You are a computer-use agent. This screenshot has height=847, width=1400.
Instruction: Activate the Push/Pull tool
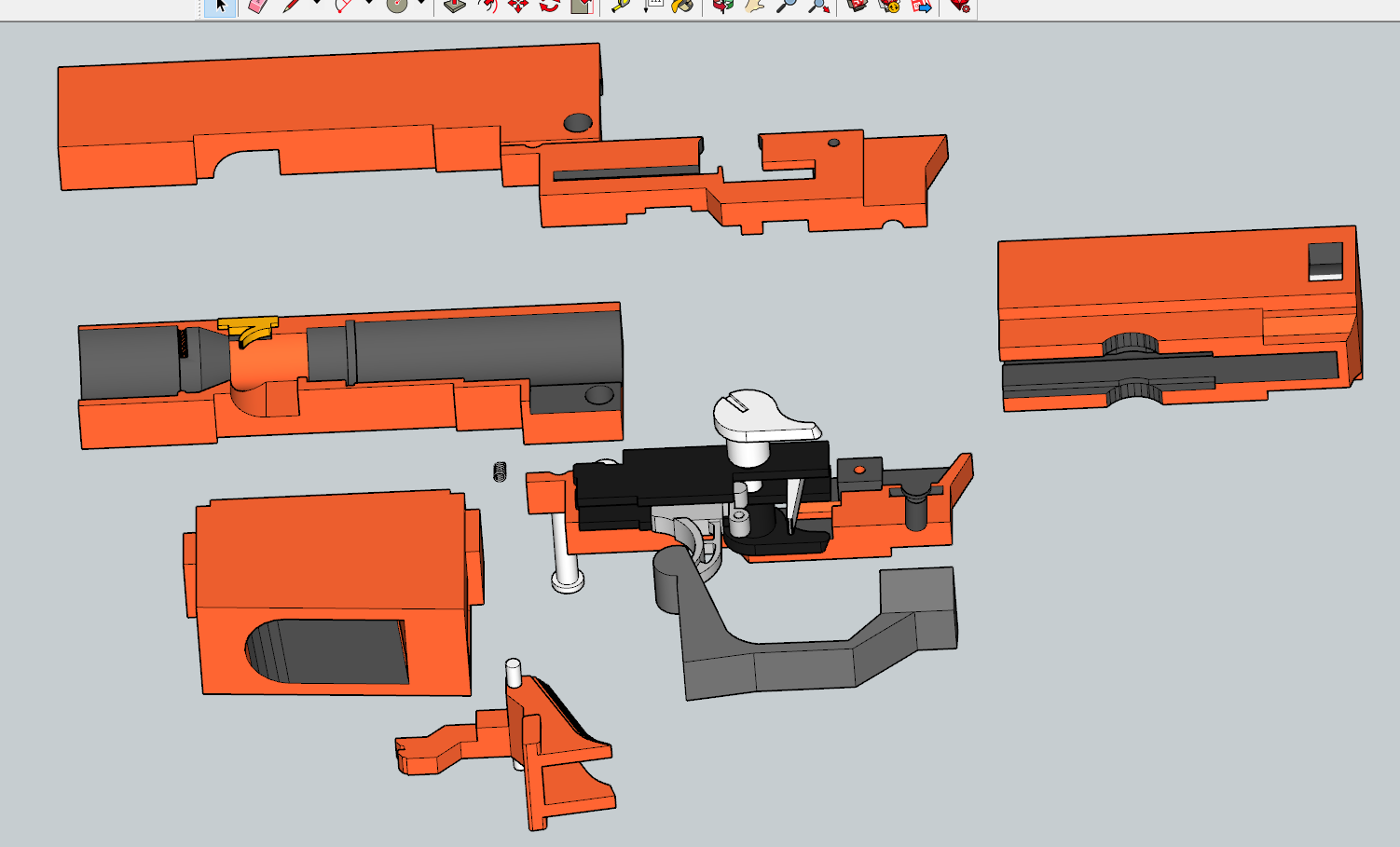tap(454, 6)
